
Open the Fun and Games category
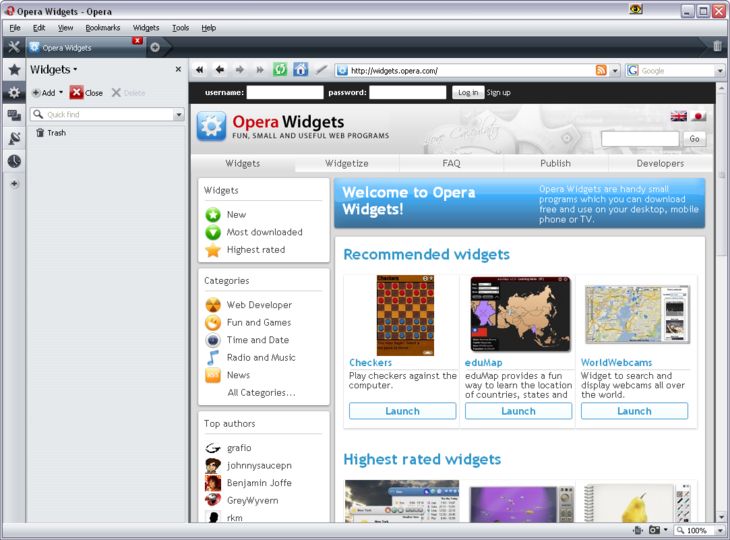(259, 323)
